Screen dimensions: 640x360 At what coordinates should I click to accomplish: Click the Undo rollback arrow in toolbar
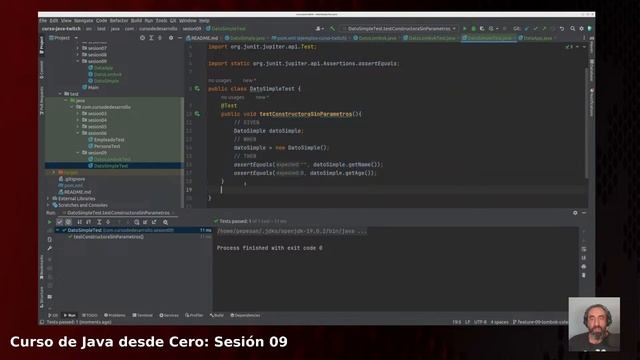click(x=562, y=29)
